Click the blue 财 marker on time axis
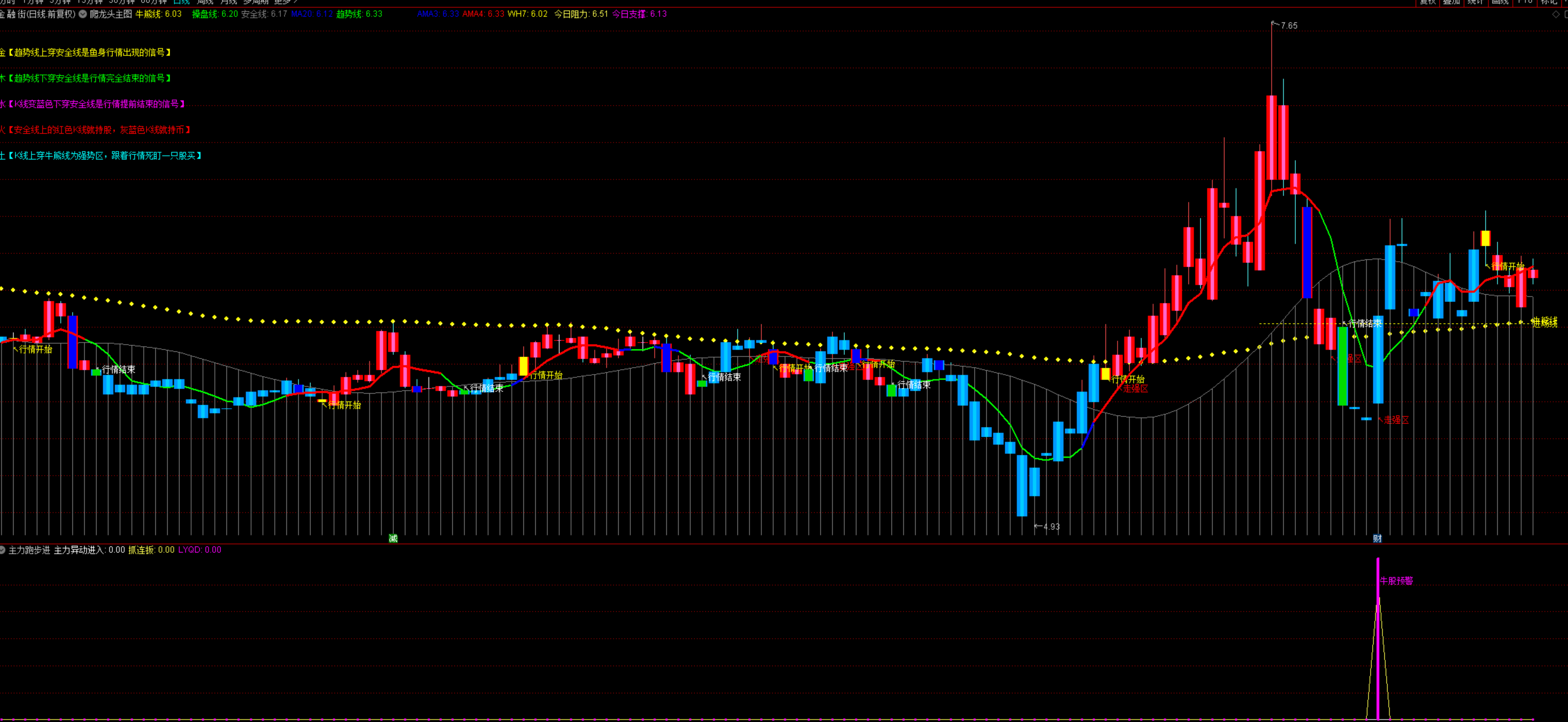 point(1377,538)
